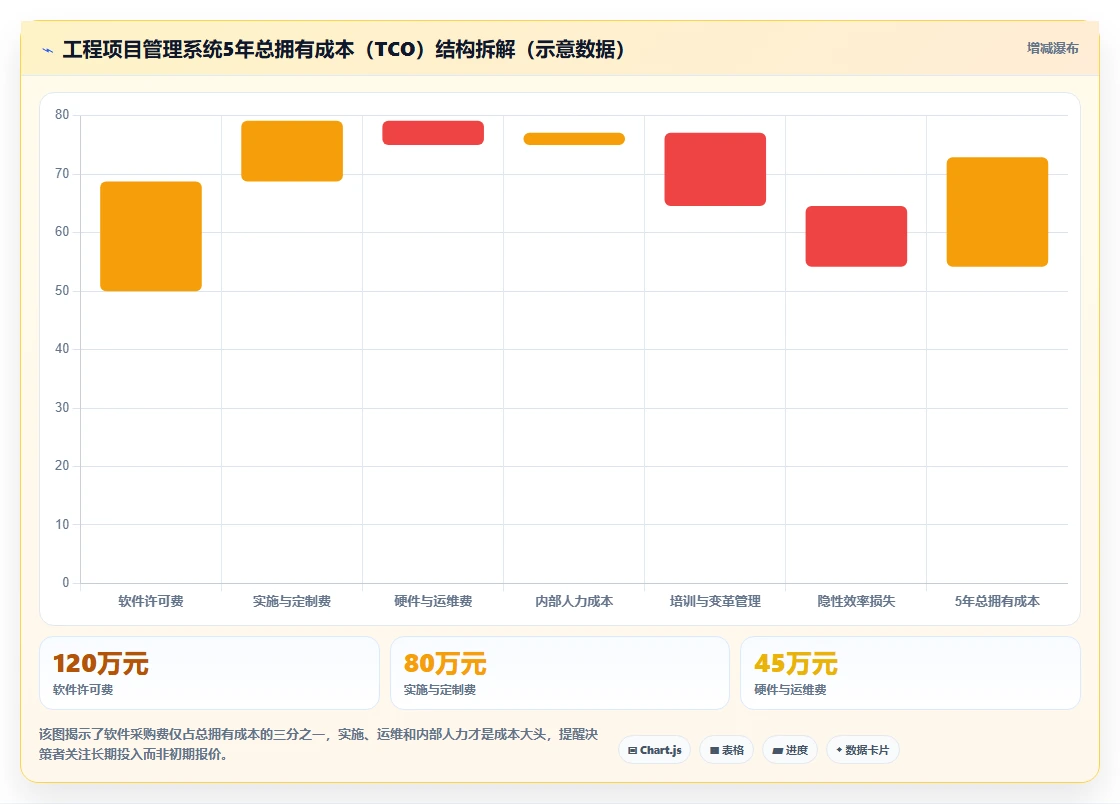Click the x-axis label 隐性效率损失
Viewport: 1120px width, 804px height.
pyautogui.click(x=856, y=601)
